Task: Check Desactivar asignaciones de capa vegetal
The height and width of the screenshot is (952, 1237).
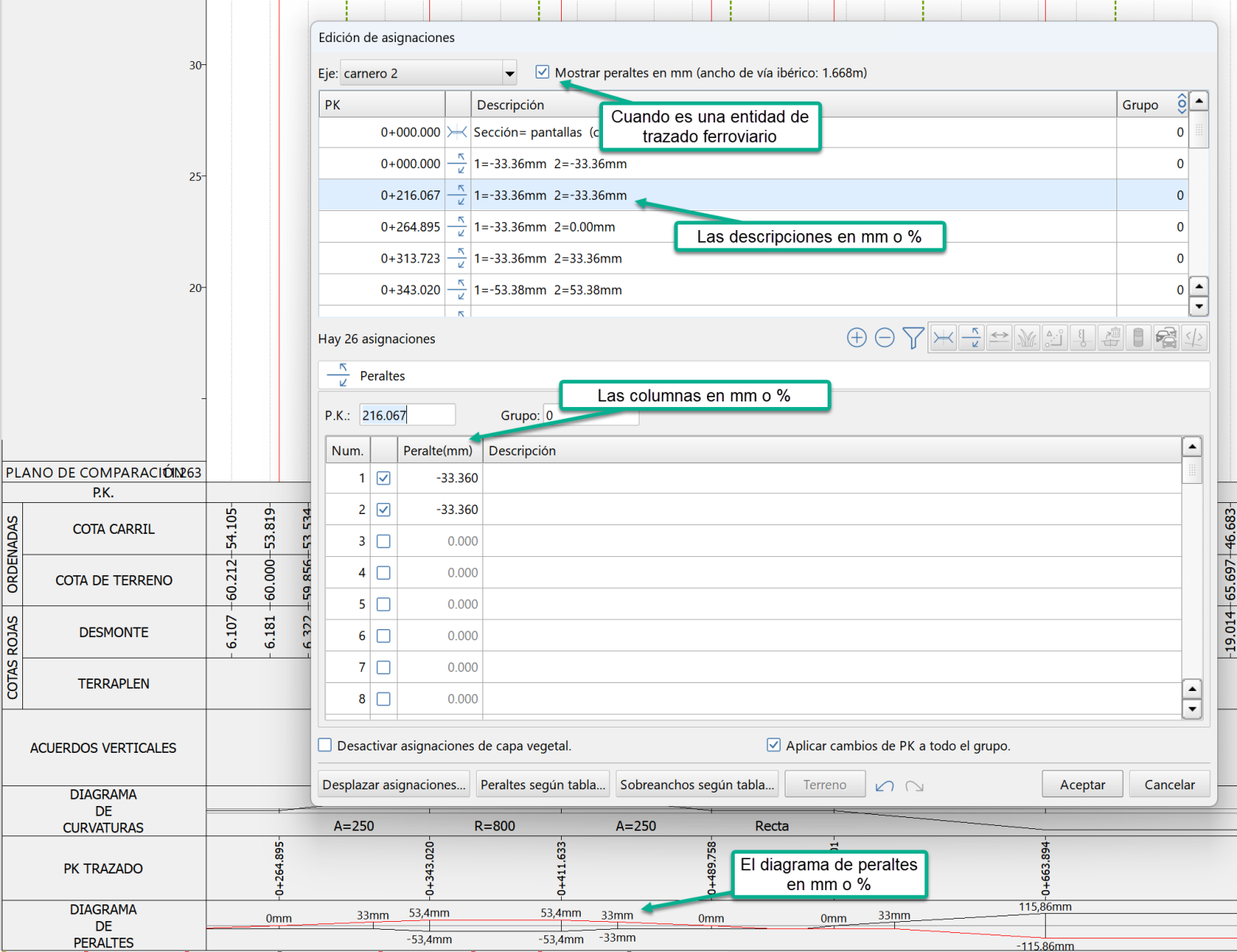Action: click(325, 745)
